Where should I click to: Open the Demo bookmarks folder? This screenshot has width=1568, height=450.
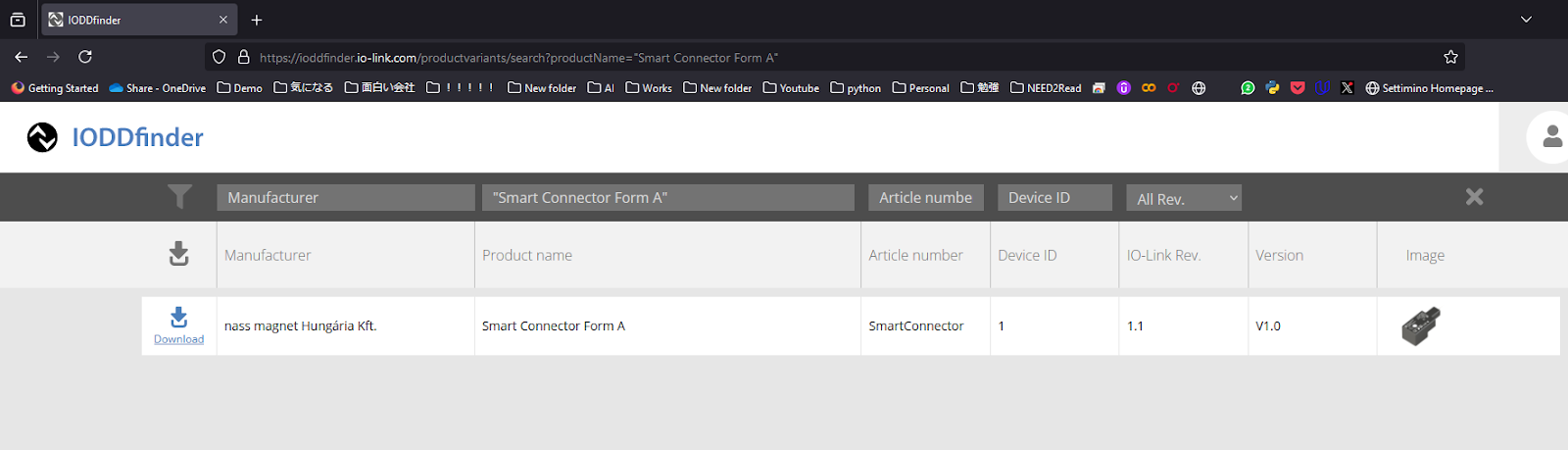pyautogui.click(x=239, y=88)
